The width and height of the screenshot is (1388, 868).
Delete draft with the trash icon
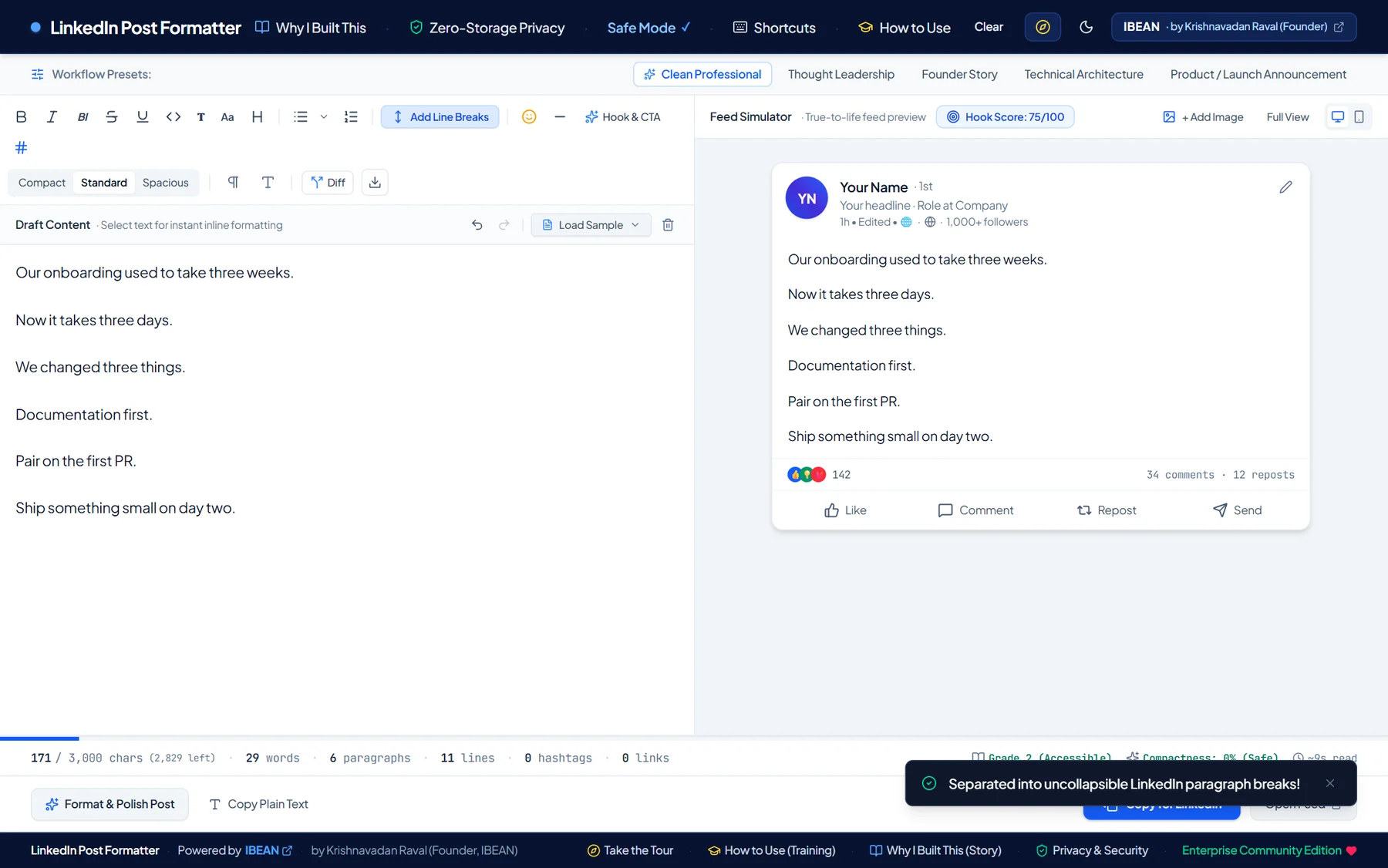tap(669, 225)
